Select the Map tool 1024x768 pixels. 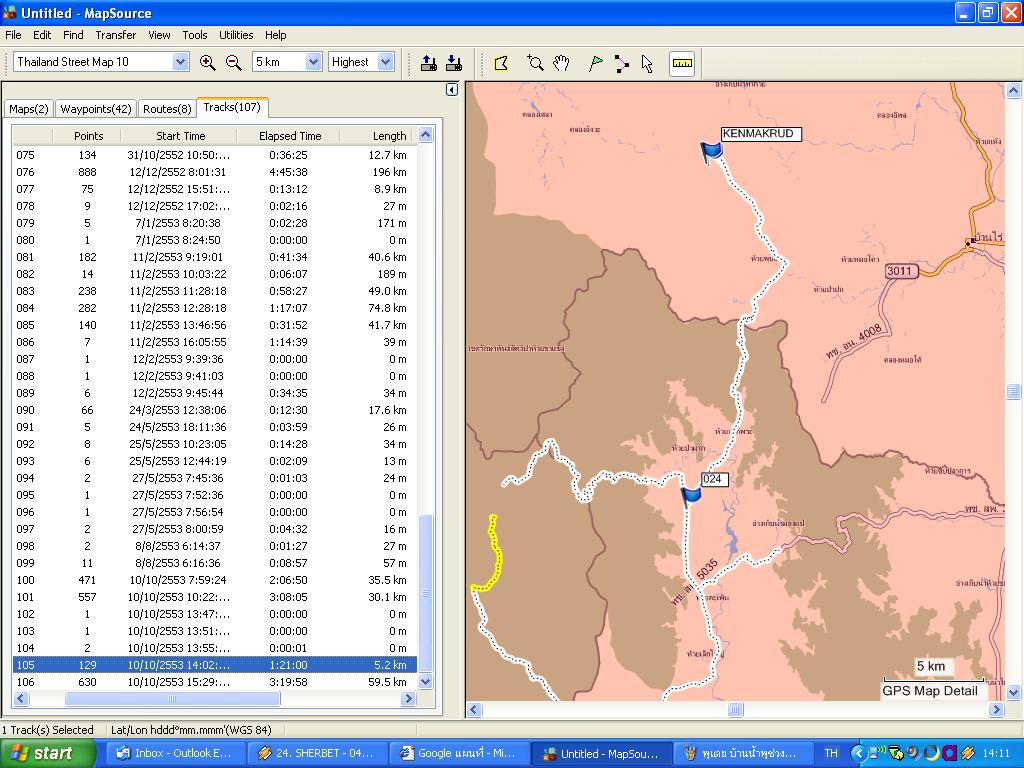pyautogui.click(x=502, y=63)
